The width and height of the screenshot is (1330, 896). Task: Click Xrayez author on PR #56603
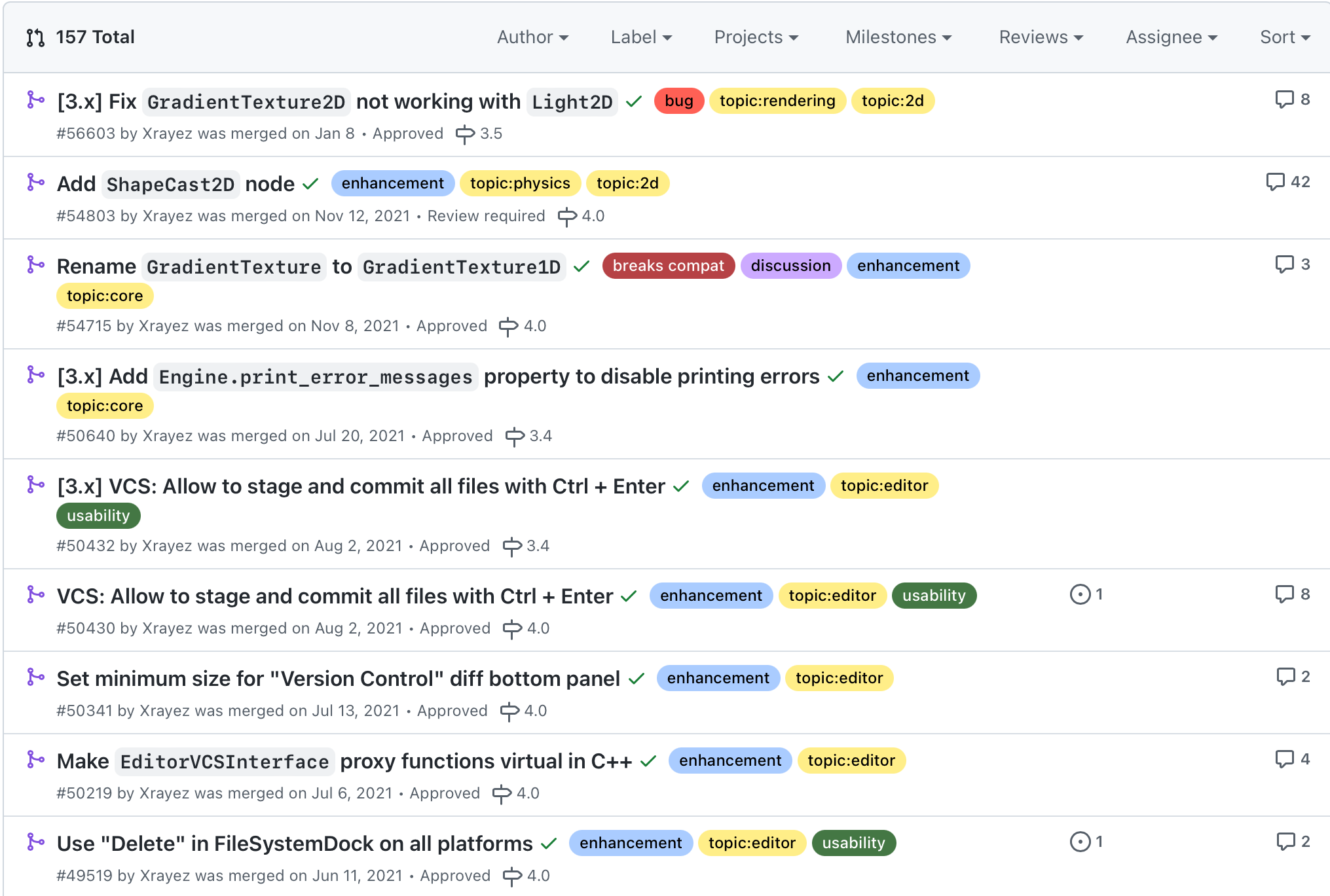point(167,134)
